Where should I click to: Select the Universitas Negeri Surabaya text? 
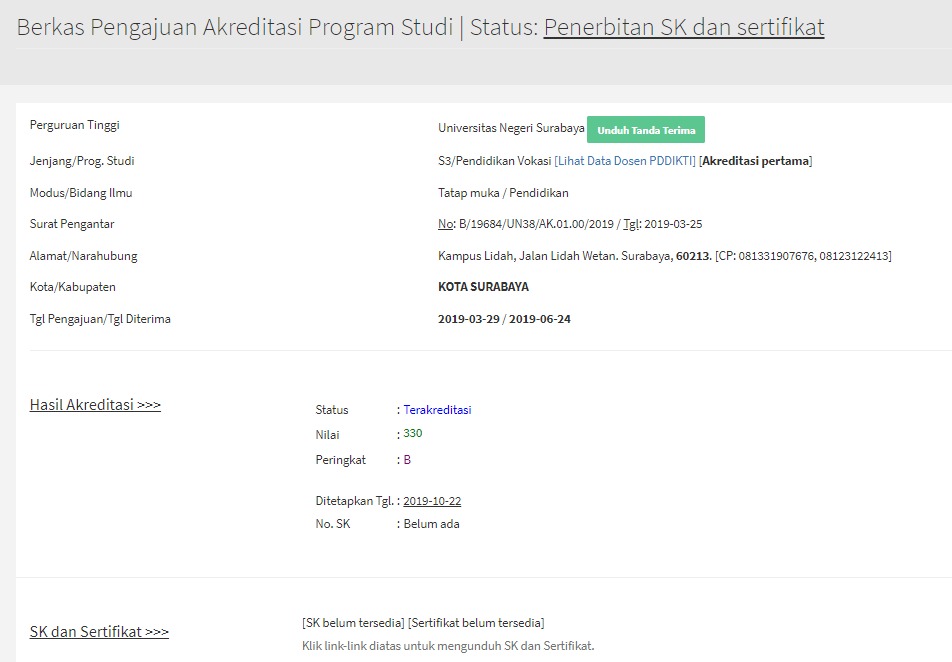[x=511, y=128]
